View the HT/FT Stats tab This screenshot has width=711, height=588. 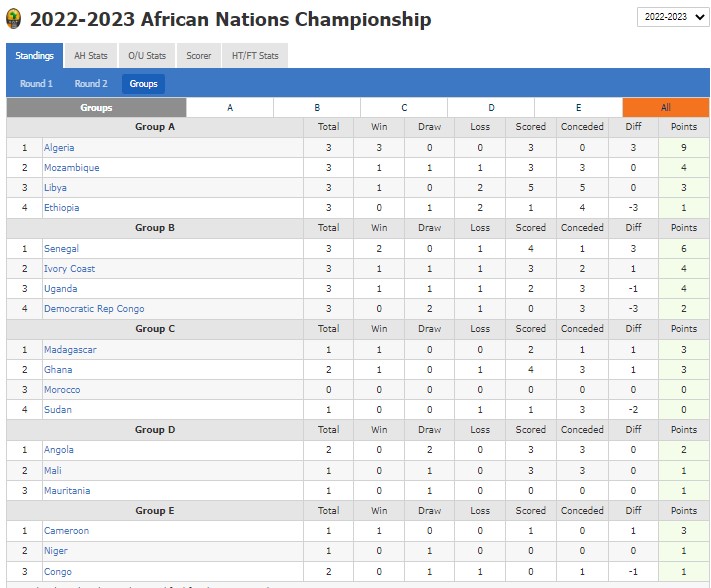(x=254, y=56)
